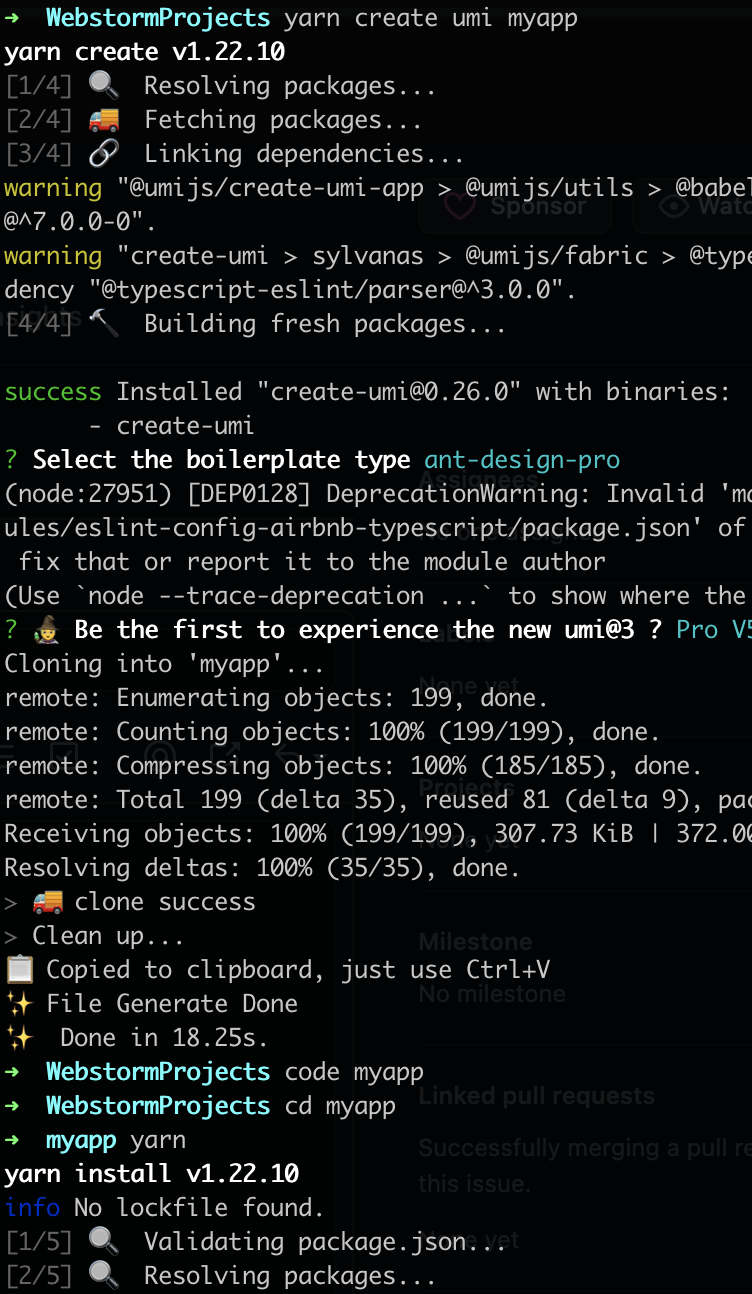
Task: Click the Assignees heading in the background page
Action: pyautogui.click(x=478, y=479)
